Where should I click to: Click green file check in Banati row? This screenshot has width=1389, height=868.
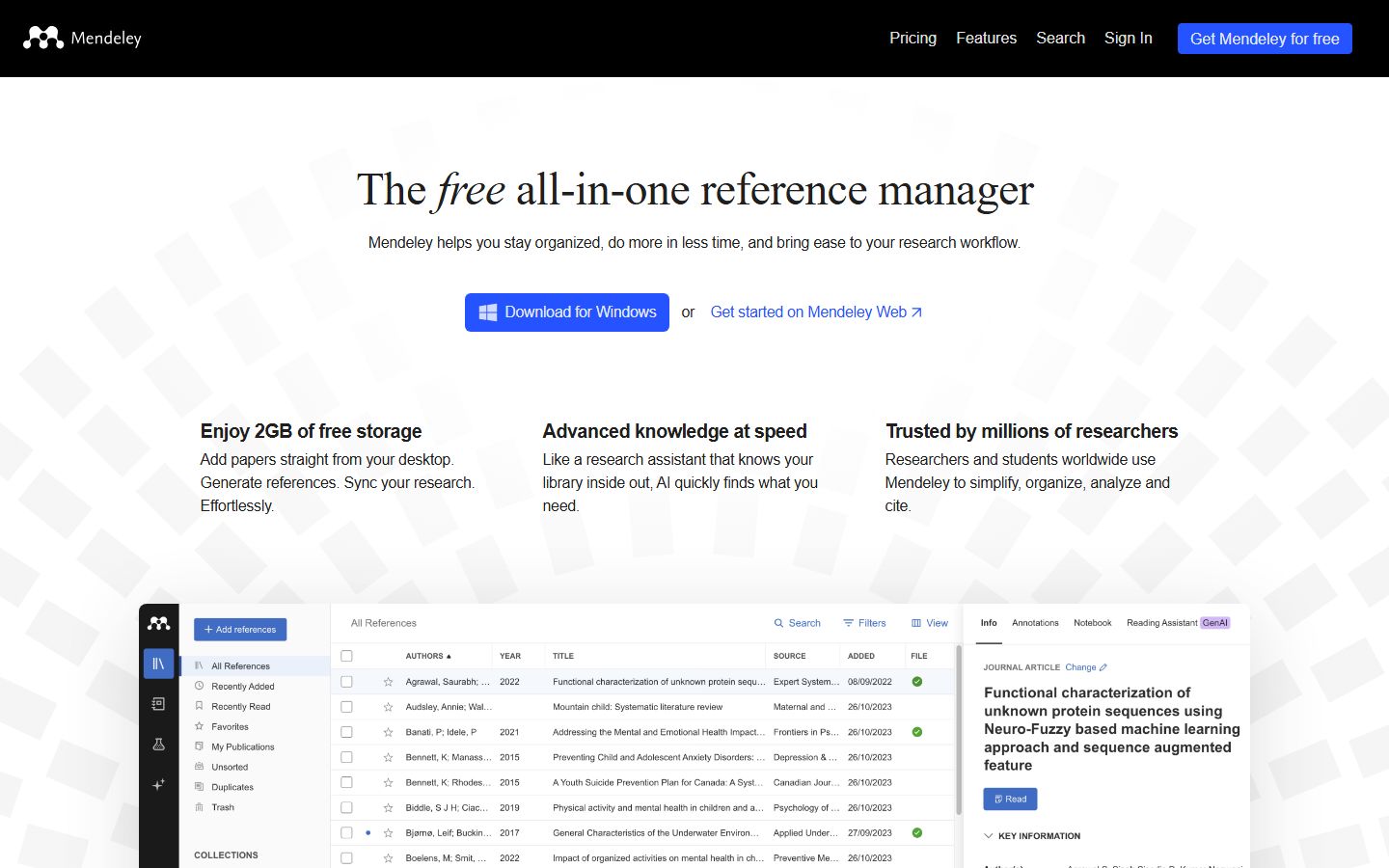(917, 732)
